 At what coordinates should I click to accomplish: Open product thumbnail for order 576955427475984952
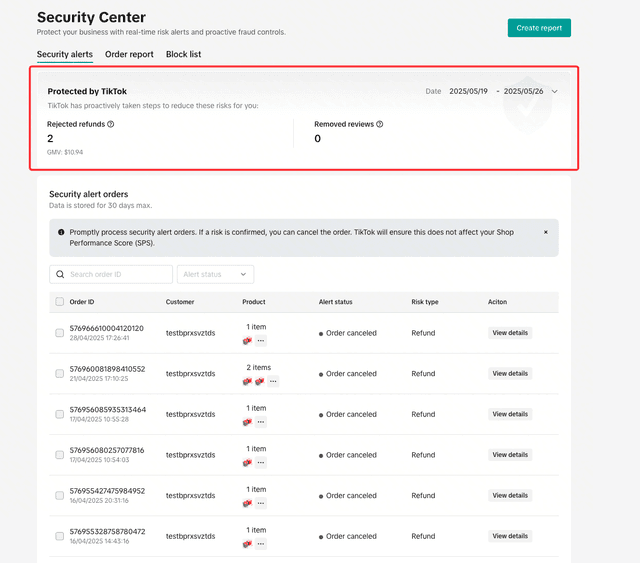tap(247, 503)
